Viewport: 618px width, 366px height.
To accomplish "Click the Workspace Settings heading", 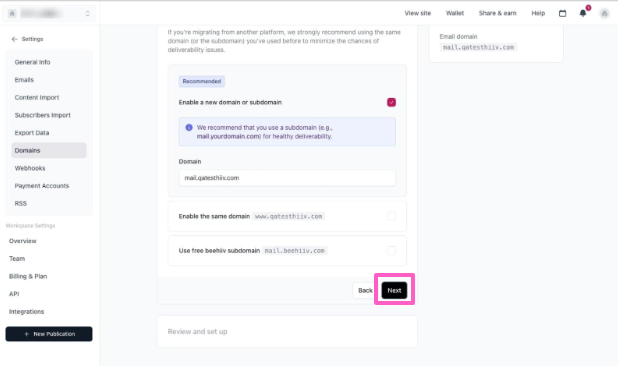I will pyautogui.click(x=30, y=226).
